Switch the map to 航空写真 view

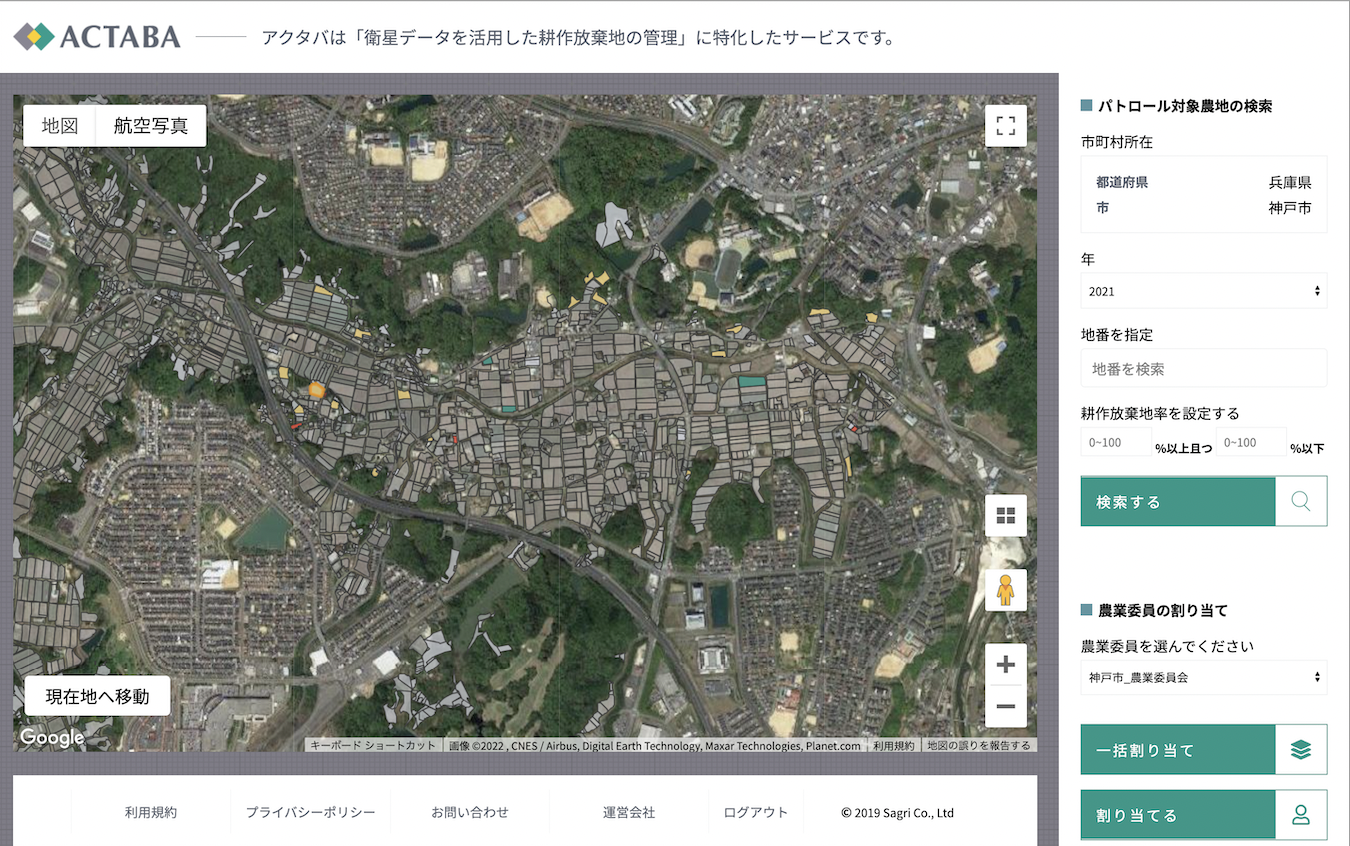tap(151, 126)
